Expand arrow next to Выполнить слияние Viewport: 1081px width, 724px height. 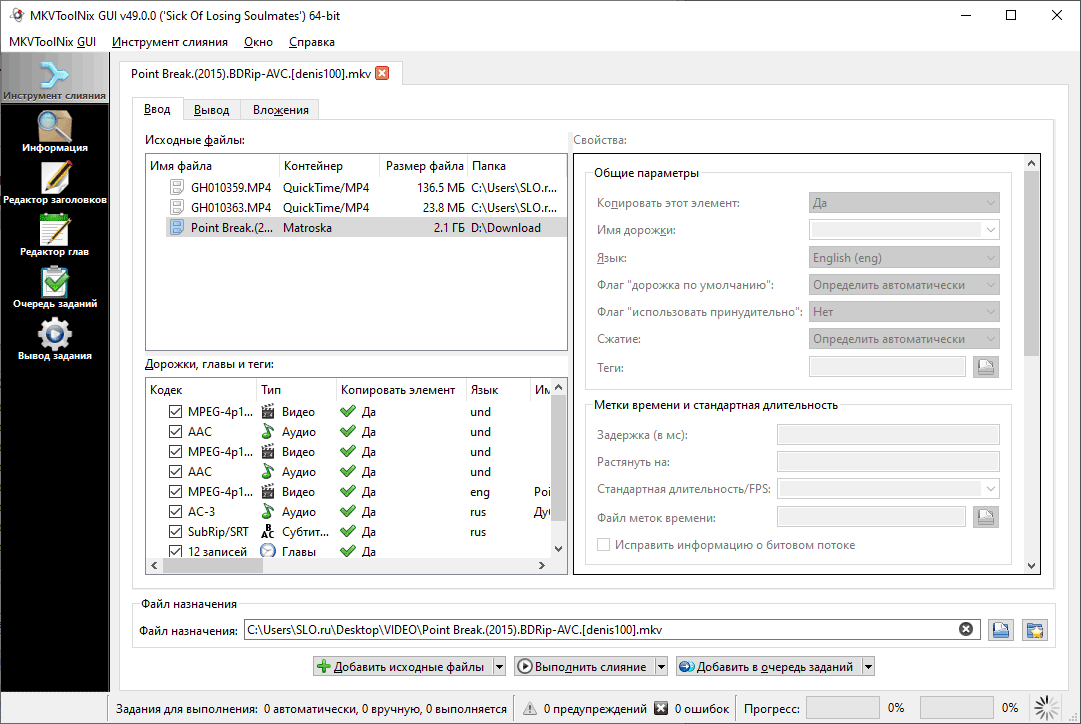661,666
